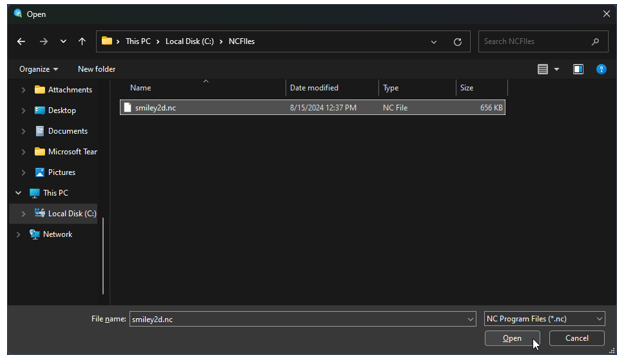Select Attachments in the navigation pane

(70, 90)
